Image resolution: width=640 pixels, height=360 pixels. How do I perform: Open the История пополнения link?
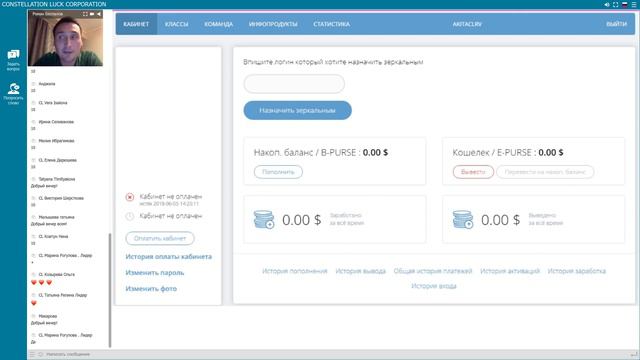[295, 271]
